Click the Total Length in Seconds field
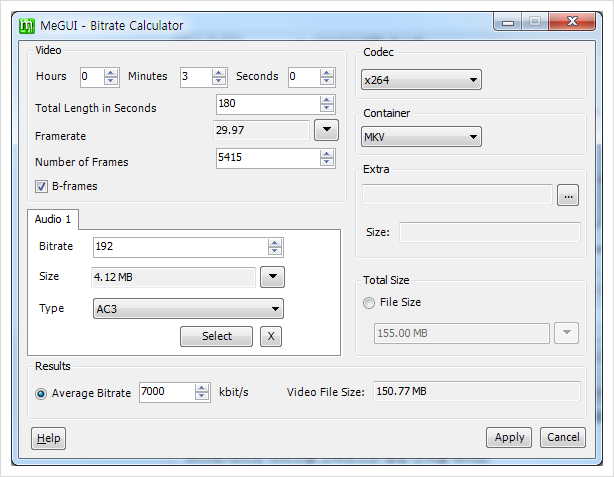This screenshot has width=614, height=477. point(269,104)
